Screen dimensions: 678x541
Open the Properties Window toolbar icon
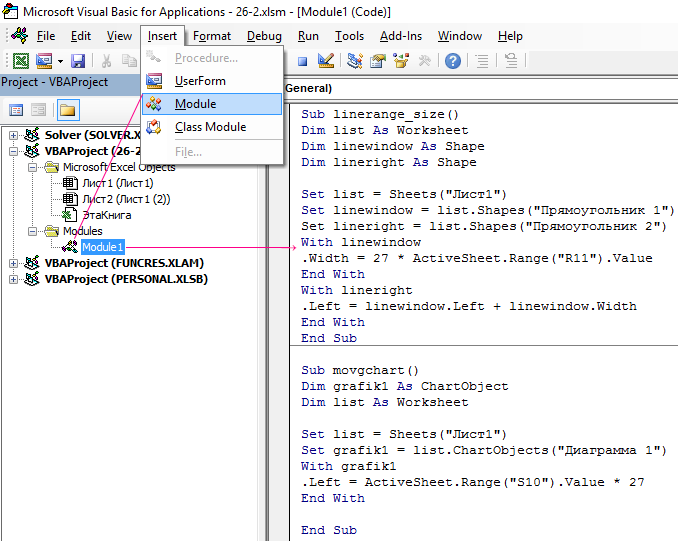point(377,61)
